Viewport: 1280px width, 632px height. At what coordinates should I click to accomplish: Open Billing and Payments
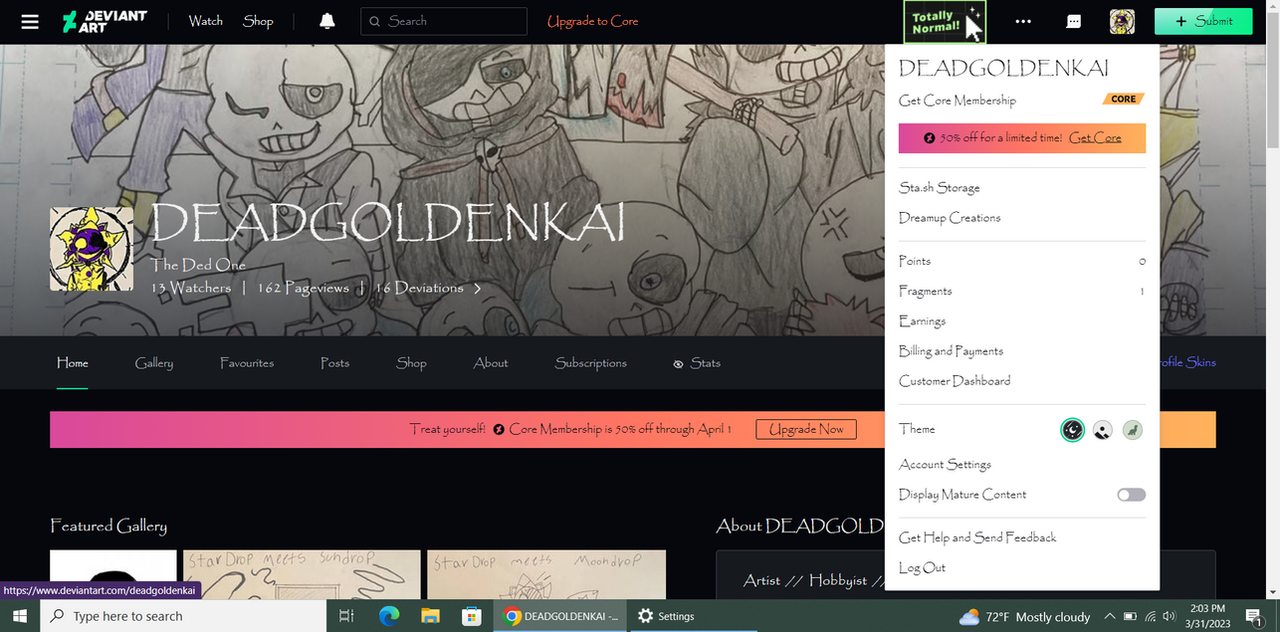click(951, 351)
